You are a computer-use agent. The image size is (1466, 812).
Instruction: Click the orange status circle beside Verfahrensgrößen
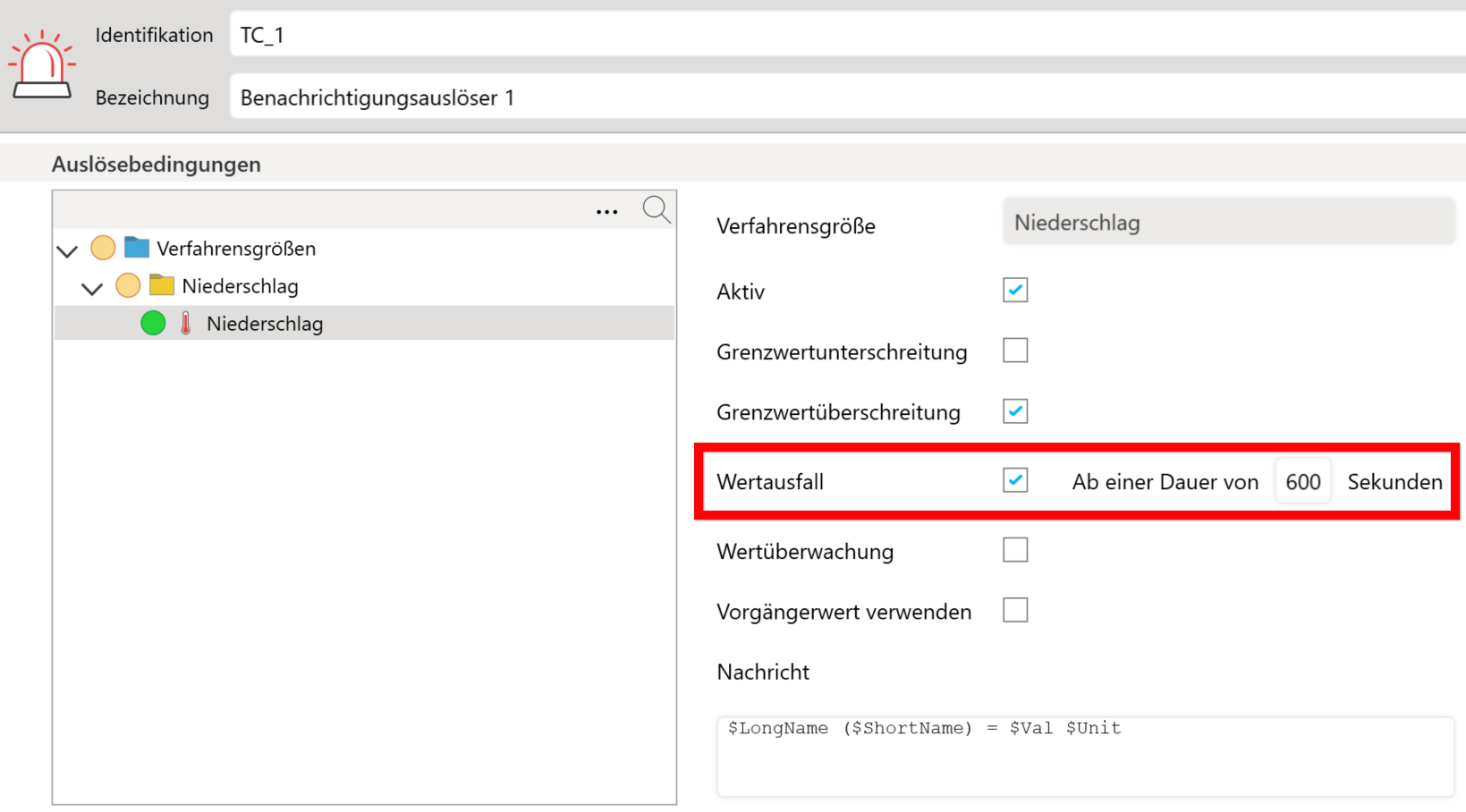tap(103, 248)
